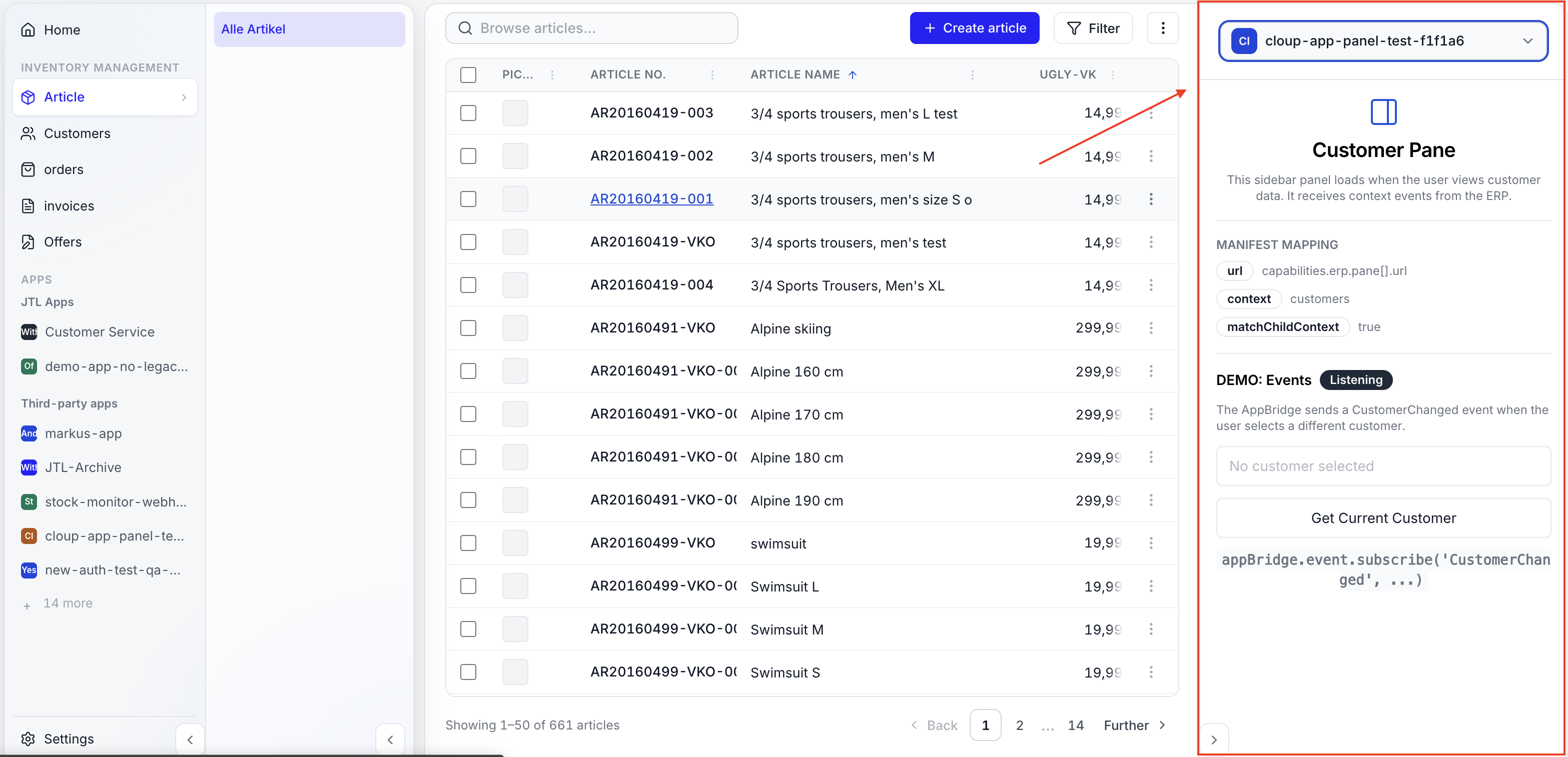Collapse the main sidebar with the chevron
Image resolution: width=1568 pixels, height=757 pixels.
coord(190,739)
